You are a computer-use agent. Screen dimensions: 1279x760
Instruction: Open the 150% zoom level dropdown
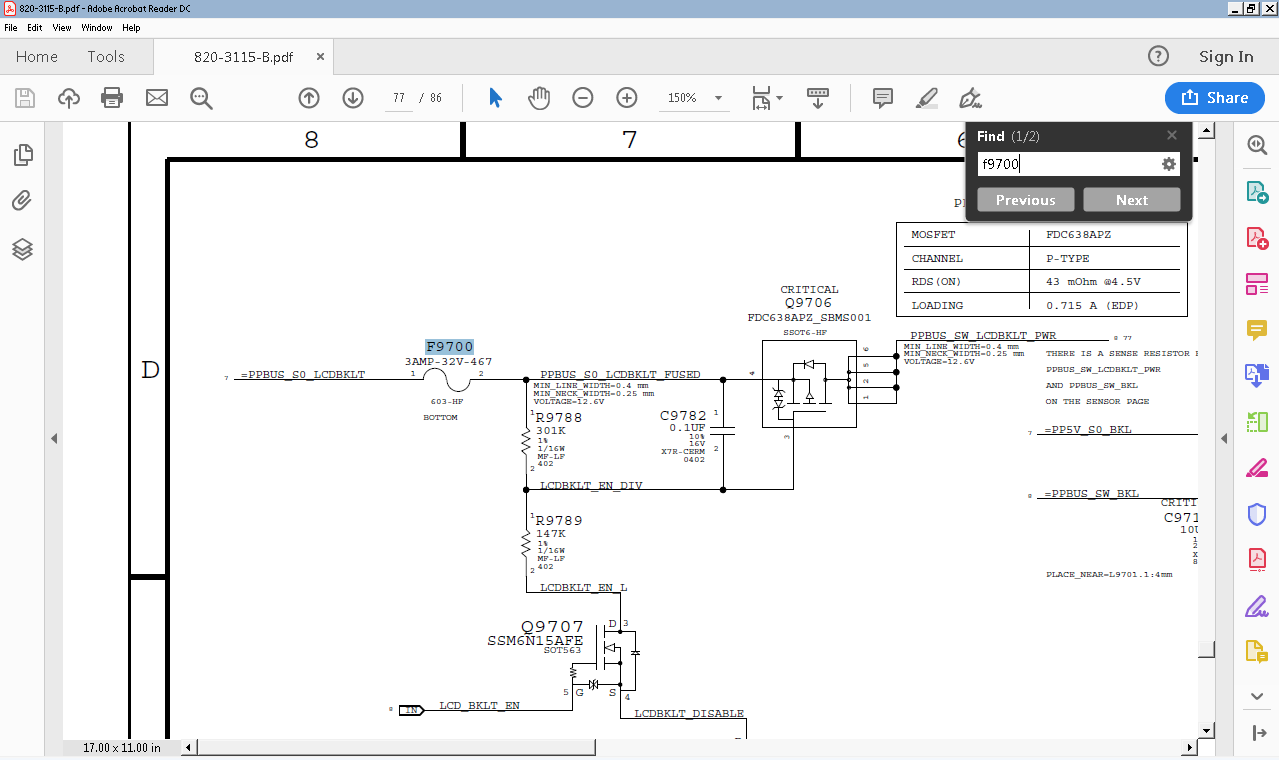tap(718, 98)
